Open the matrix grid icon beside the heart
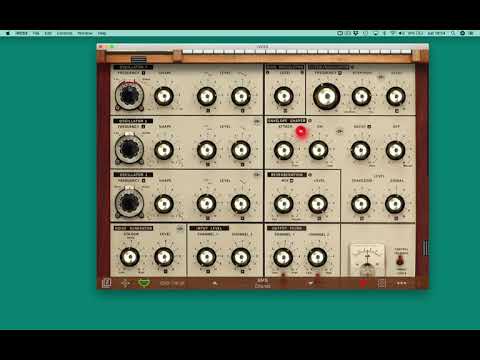The height and width of the screenshot is (360, 480). tap(381, 283)
